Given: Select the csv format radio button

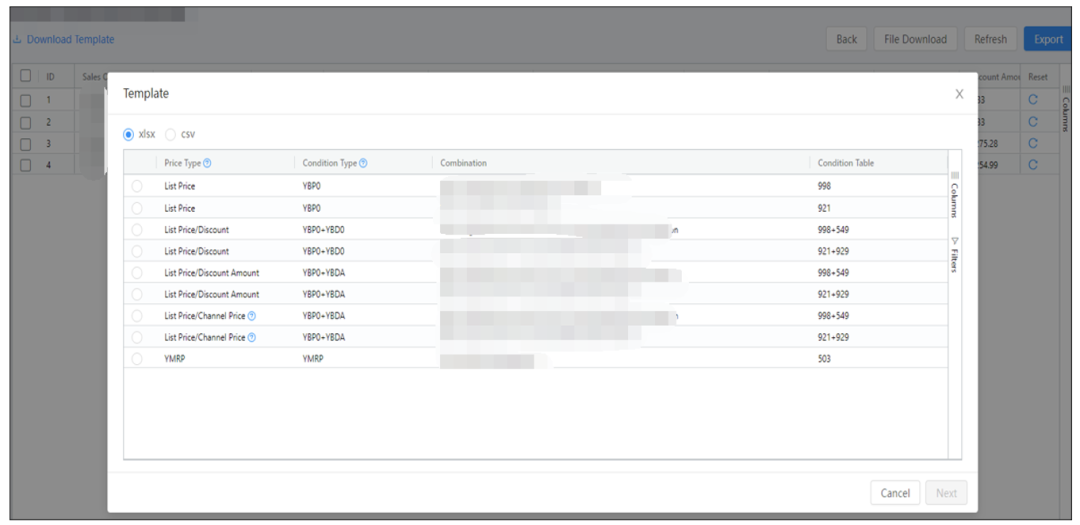Looking at the screenshot, I should (171, 134).
